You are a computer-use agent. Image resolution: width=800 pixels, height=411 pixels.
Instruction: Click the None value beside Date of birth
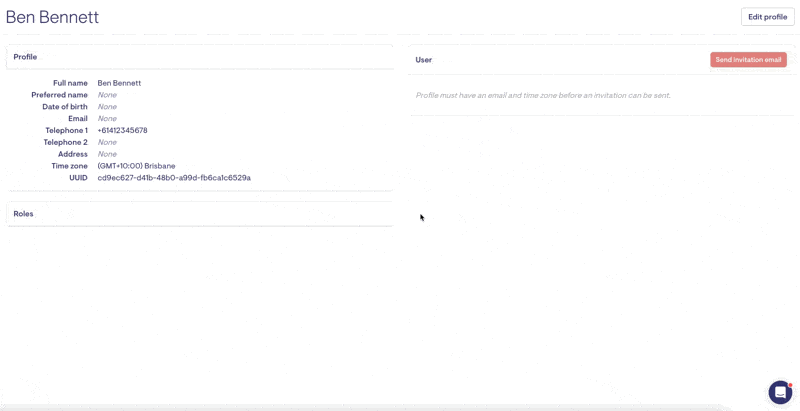click(x=107, y=107)
